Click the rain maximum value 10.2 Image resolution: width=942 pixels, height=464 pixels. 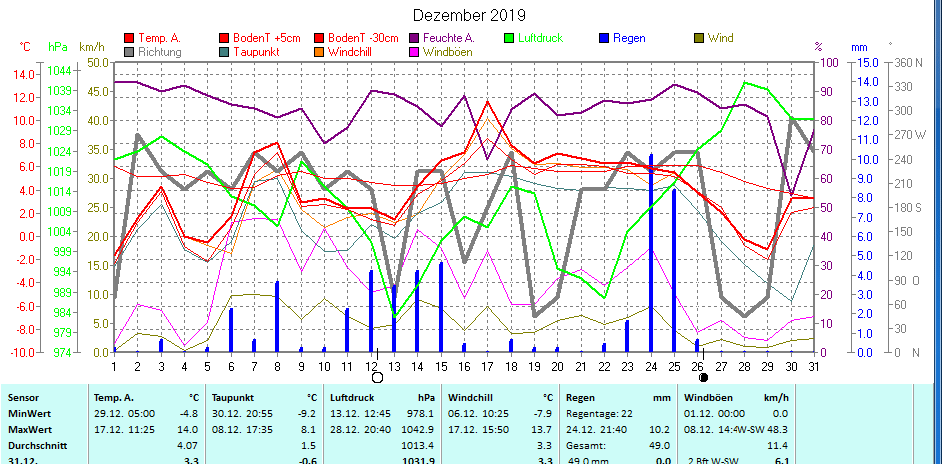[661, 430]
